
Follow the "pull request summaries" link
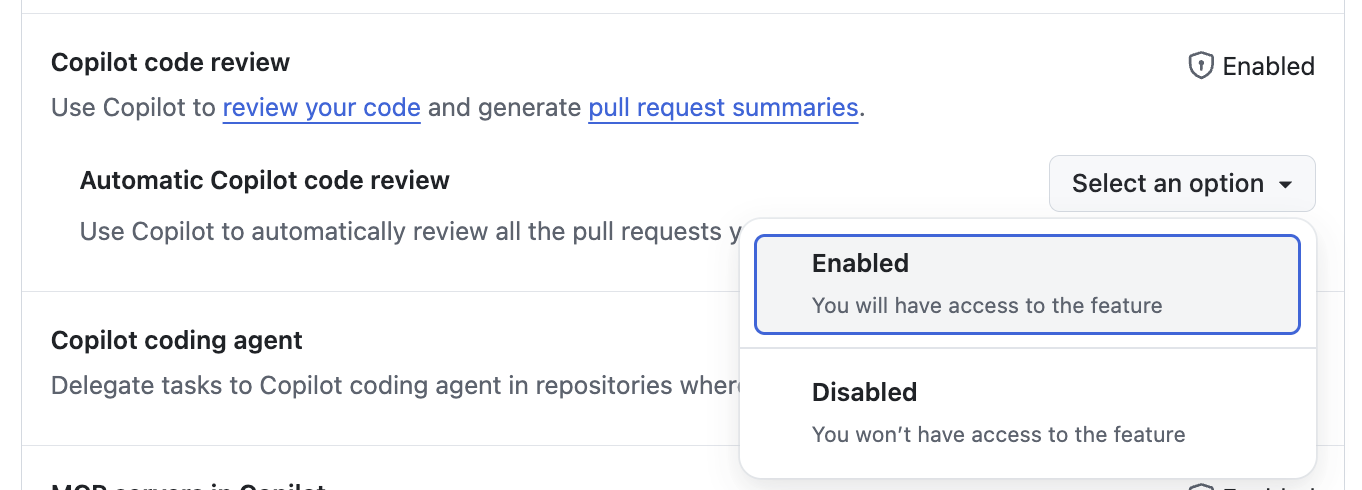723,107
